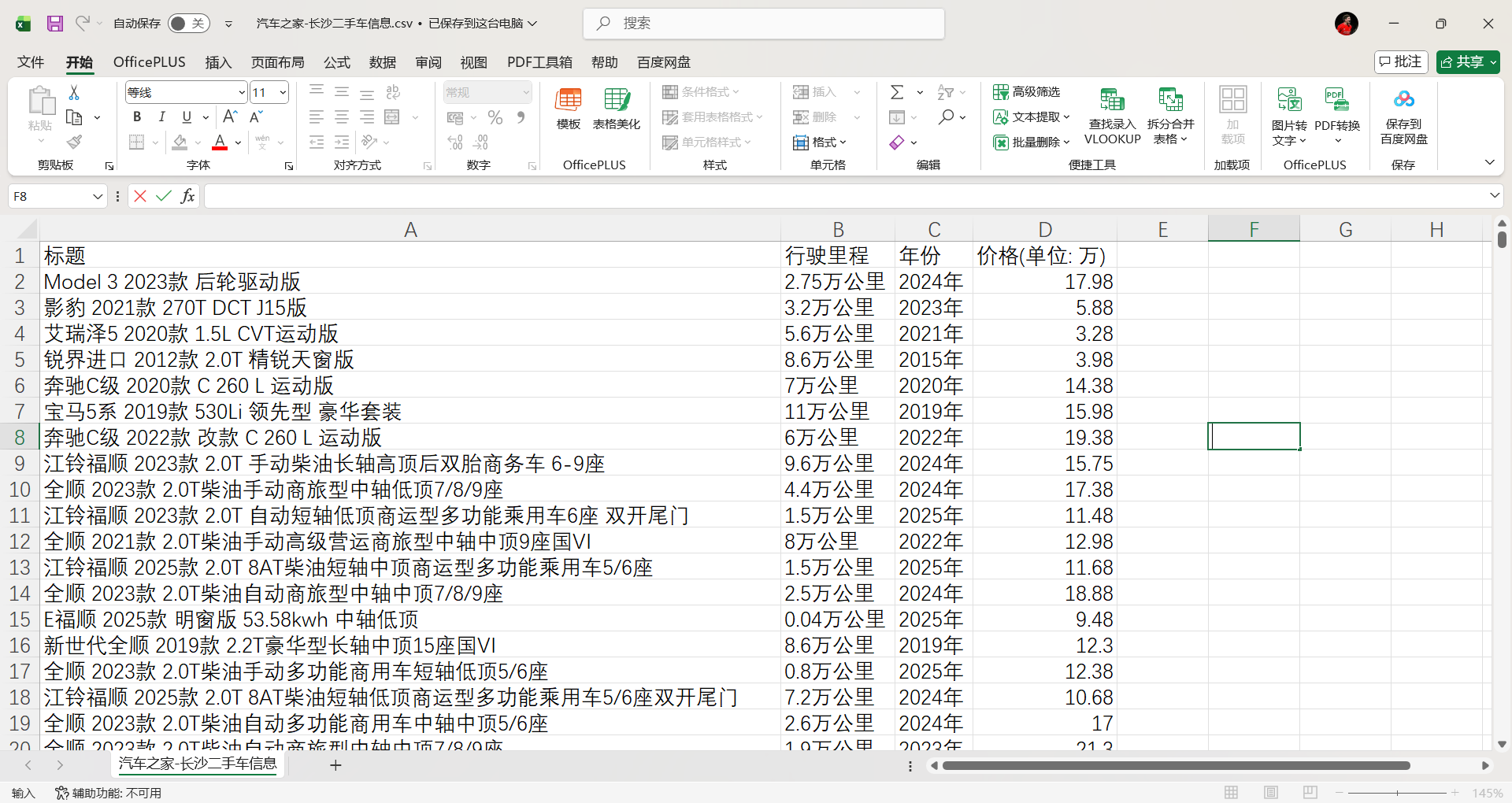Toggle Bold formatting
Viewport: 1512px width, 803px height.
click(x=137, y=117)
